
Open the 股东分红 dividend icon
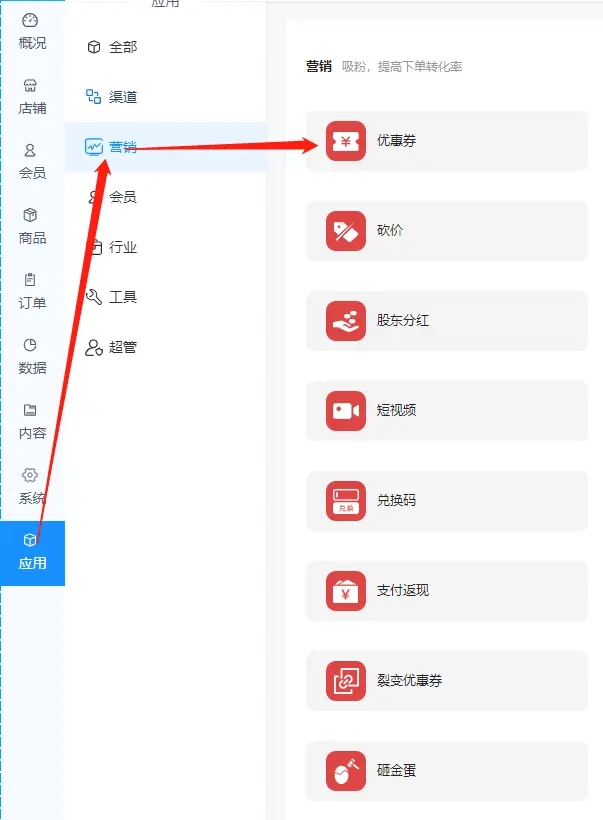coord(346,321)
